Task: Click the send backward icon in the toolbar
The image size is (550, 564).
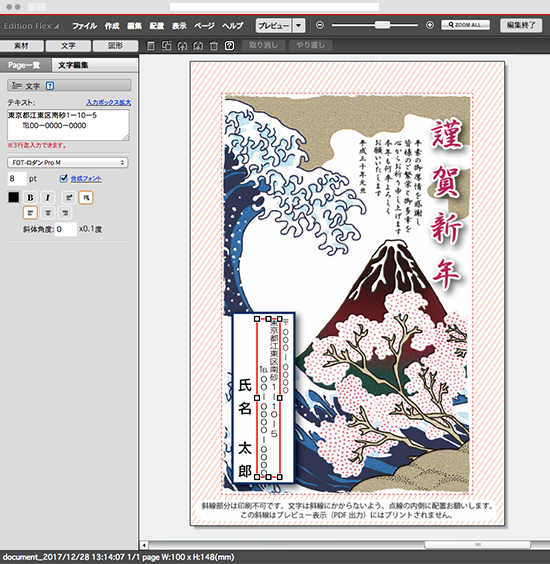Action: [198, 46]
